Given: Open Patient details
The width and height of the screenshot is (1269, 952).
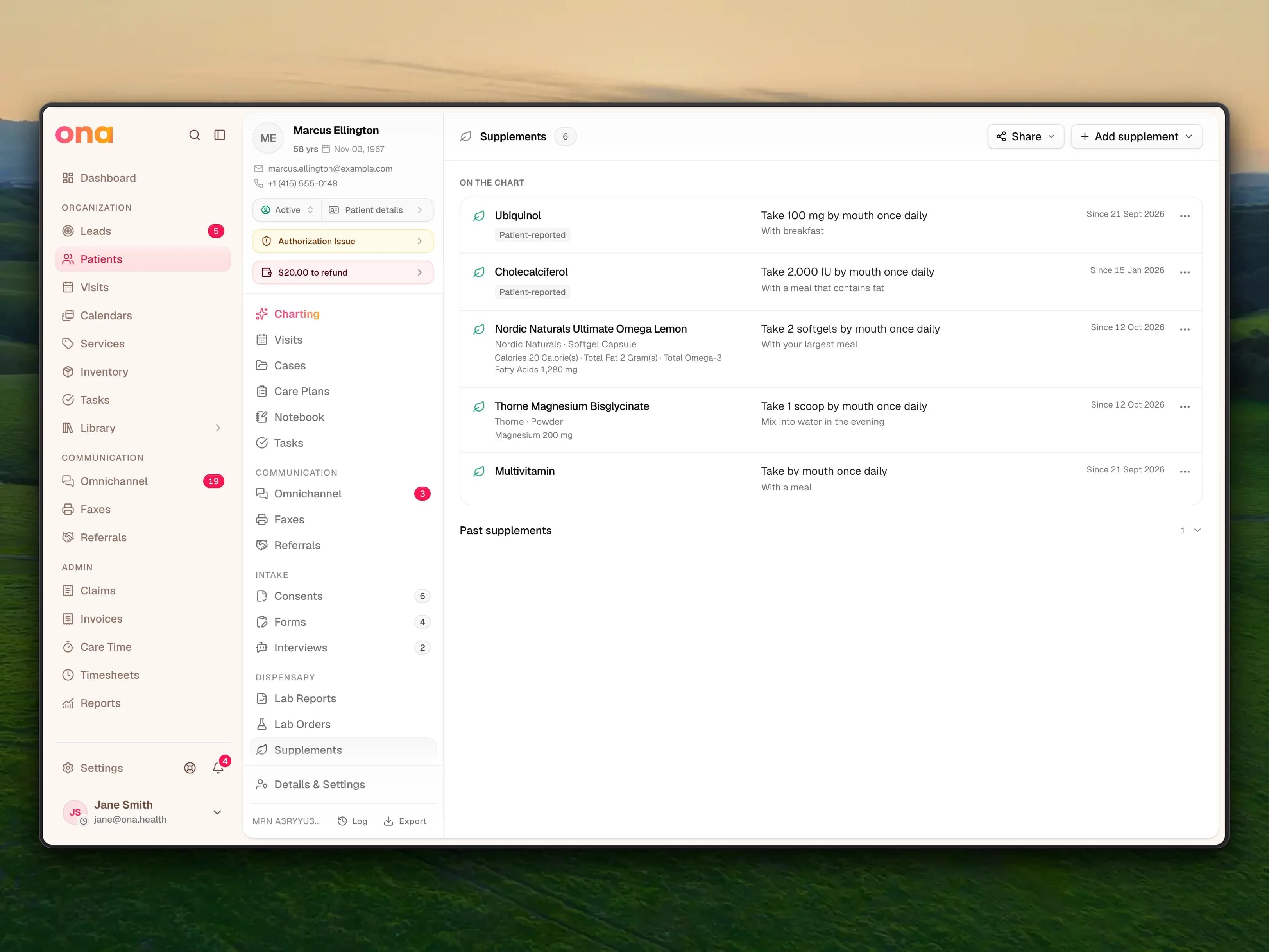Looking at the screenshot, I should click(377, 210).
